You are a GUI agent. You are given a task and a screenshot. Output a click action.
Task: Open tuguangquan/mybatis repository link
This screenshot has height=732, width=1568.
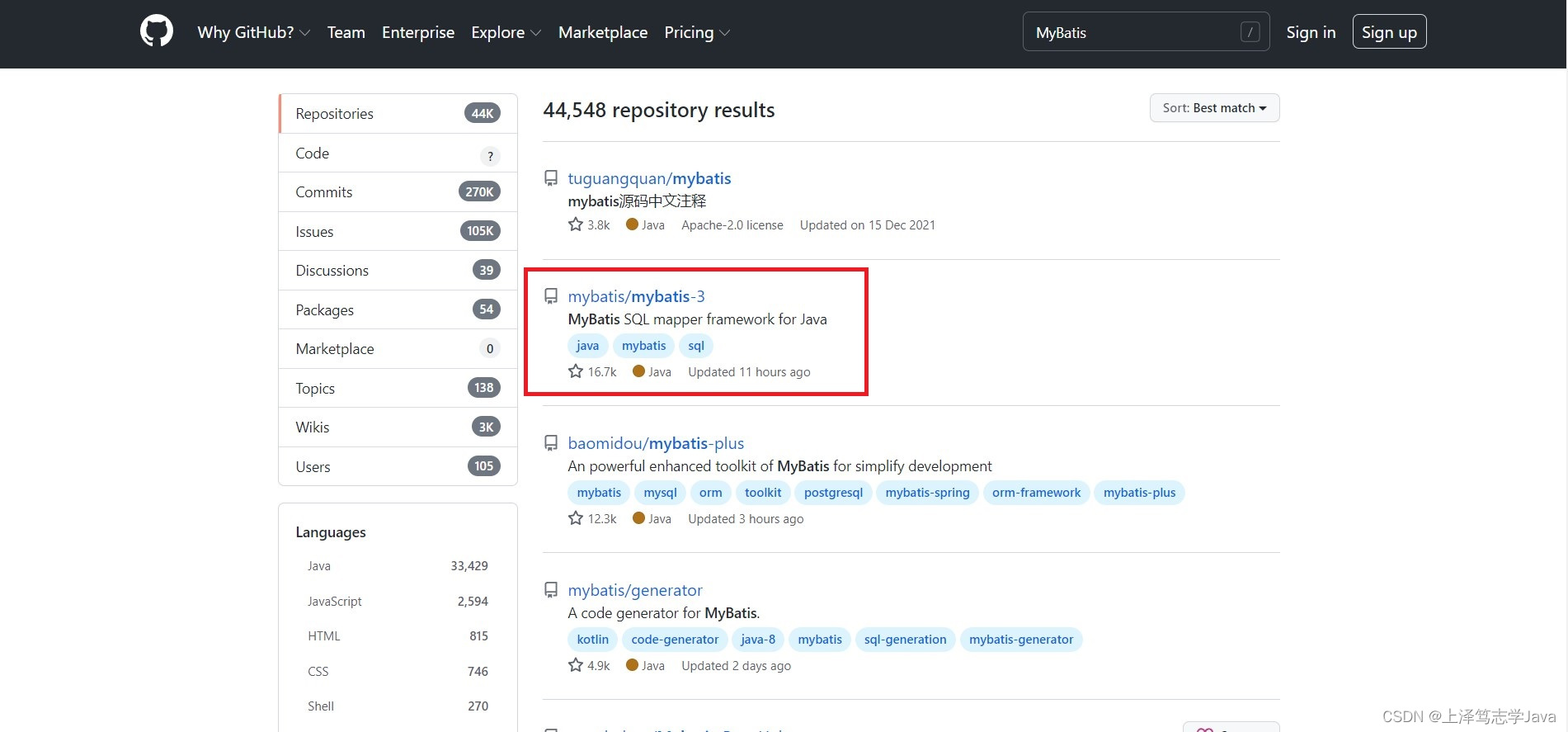tap(649, 178)
